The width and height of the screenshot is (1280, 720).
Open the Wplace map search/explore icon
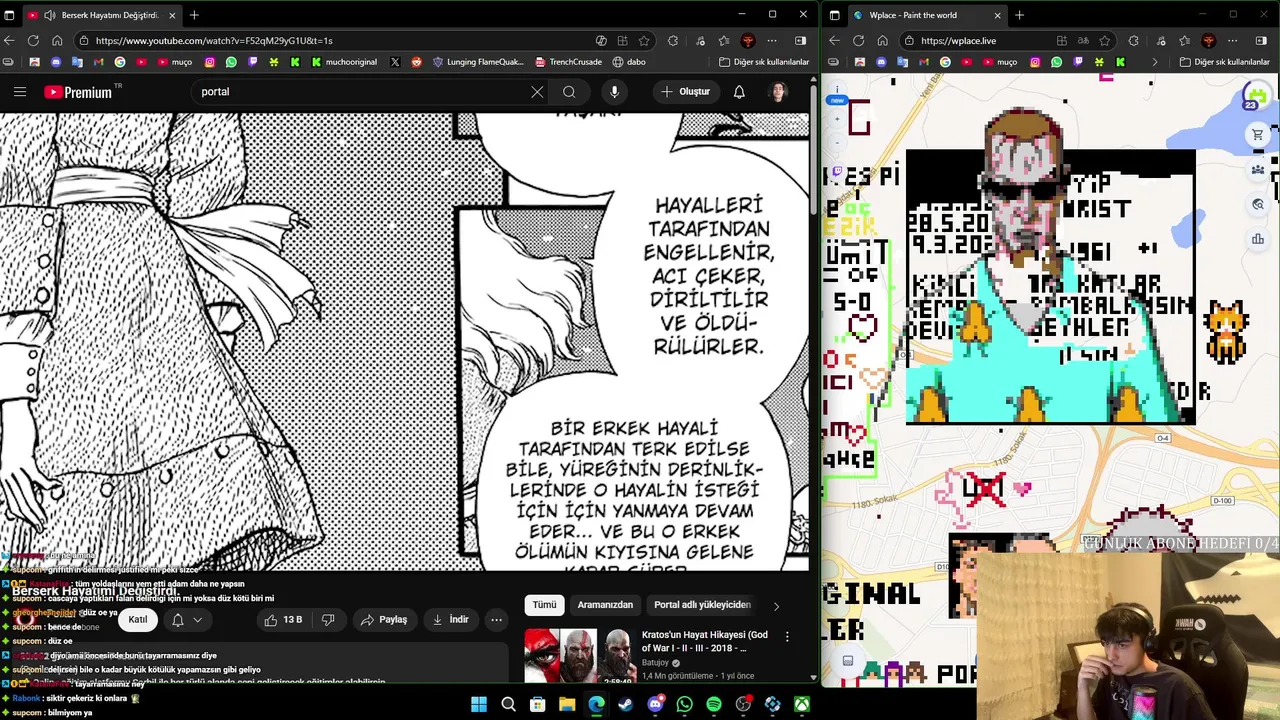(1257, 204)
